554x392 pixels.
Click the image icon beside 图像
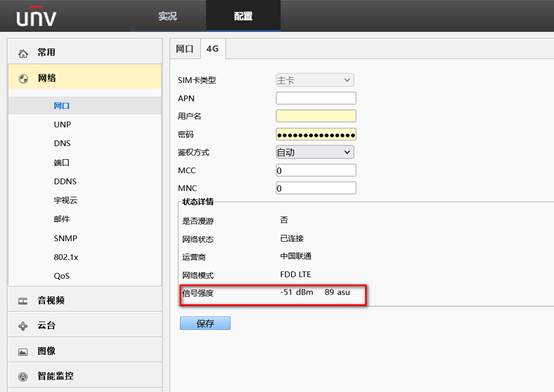(x=23, y=352)
